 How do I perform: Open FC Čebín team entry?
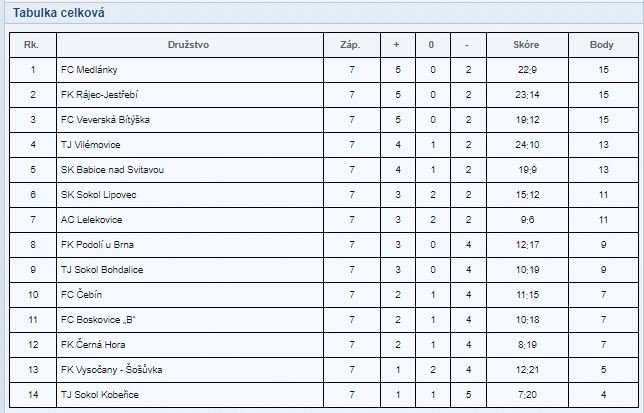point(81,294)
